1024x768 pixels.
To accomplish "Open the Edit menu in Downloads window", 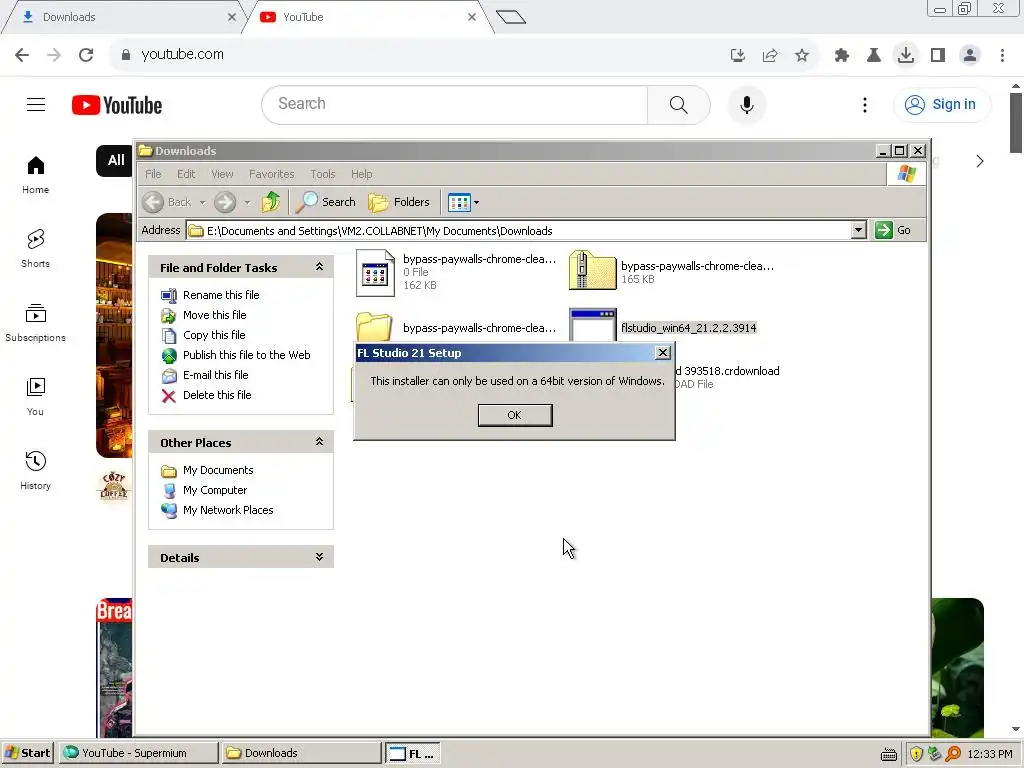I will 186,174.
